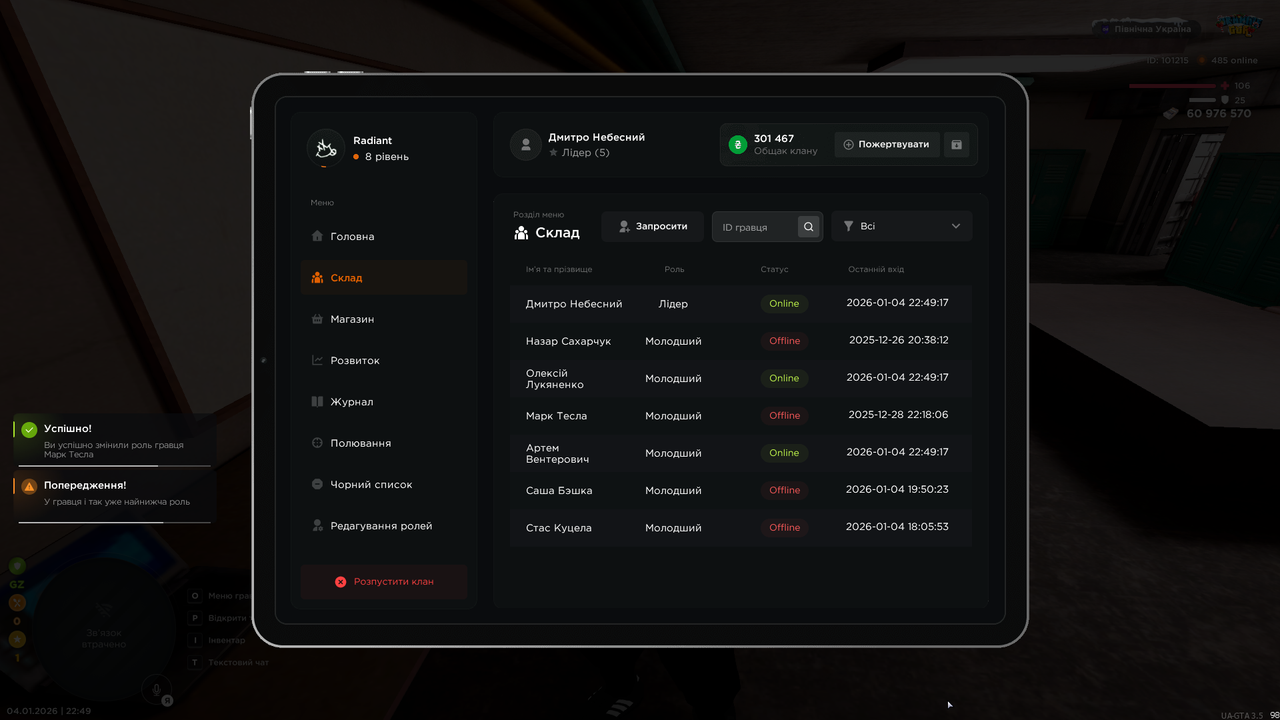
Task: Click the green currency icon near 301 467
Action: point(738,144)
